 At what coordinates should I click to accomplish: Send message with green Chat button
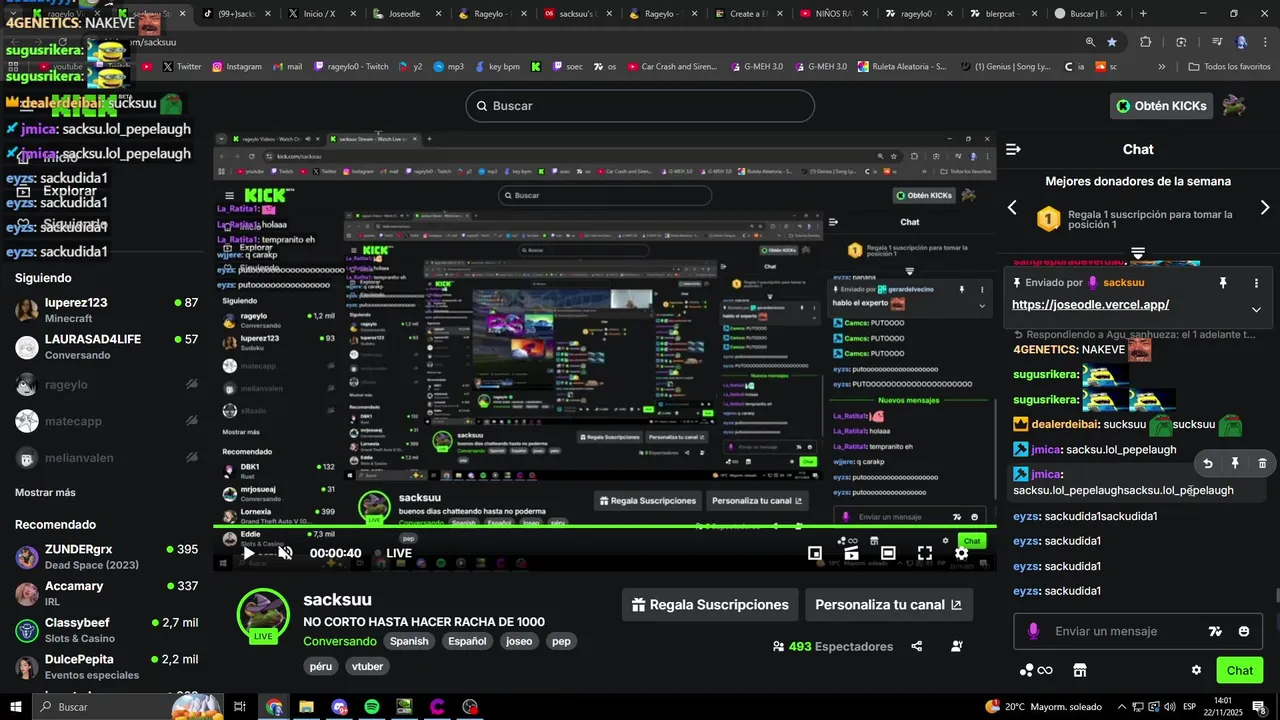[1240, 670]
